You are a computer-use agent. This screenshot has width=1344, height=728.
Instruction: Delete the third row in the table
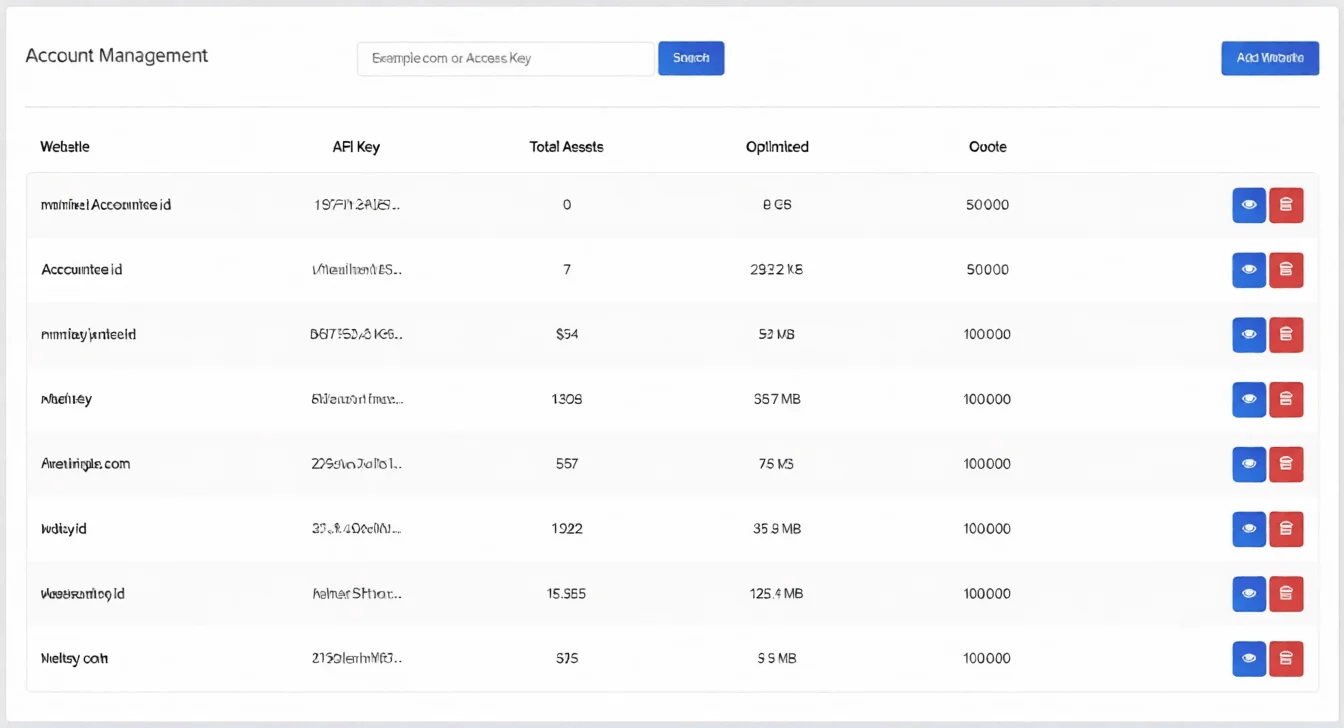coord(1286,334)
